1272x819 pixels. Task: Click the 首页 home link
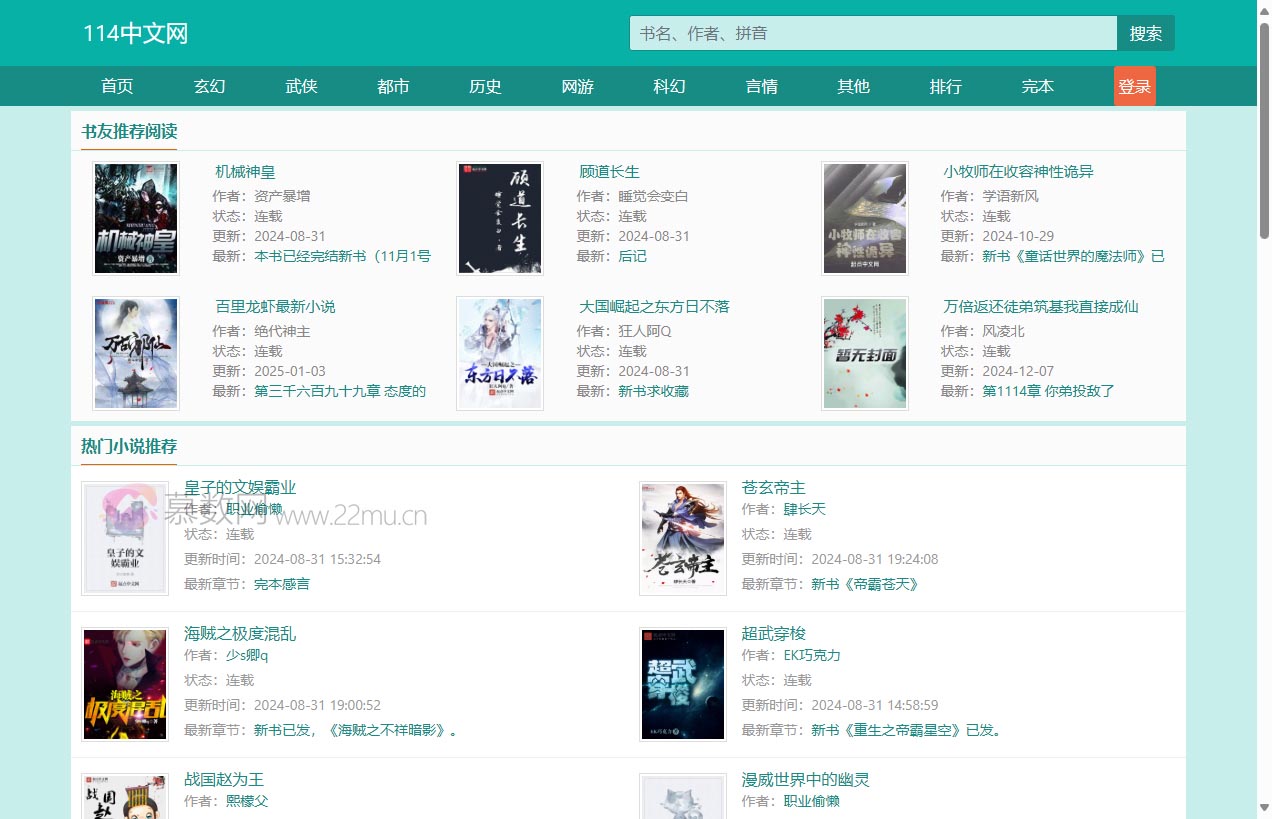tap(117, 86)
